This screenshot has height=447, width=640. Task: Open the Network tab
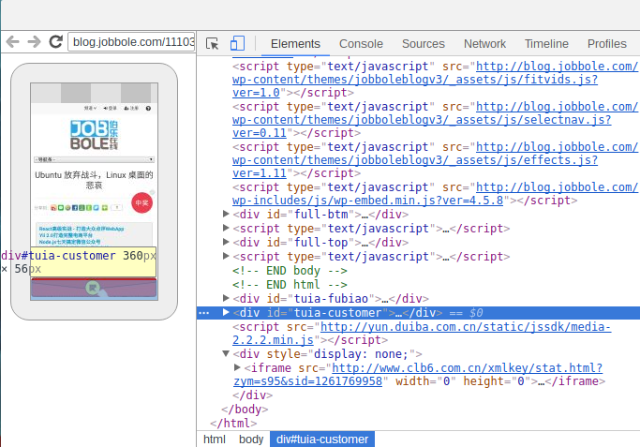coord(484,44)
